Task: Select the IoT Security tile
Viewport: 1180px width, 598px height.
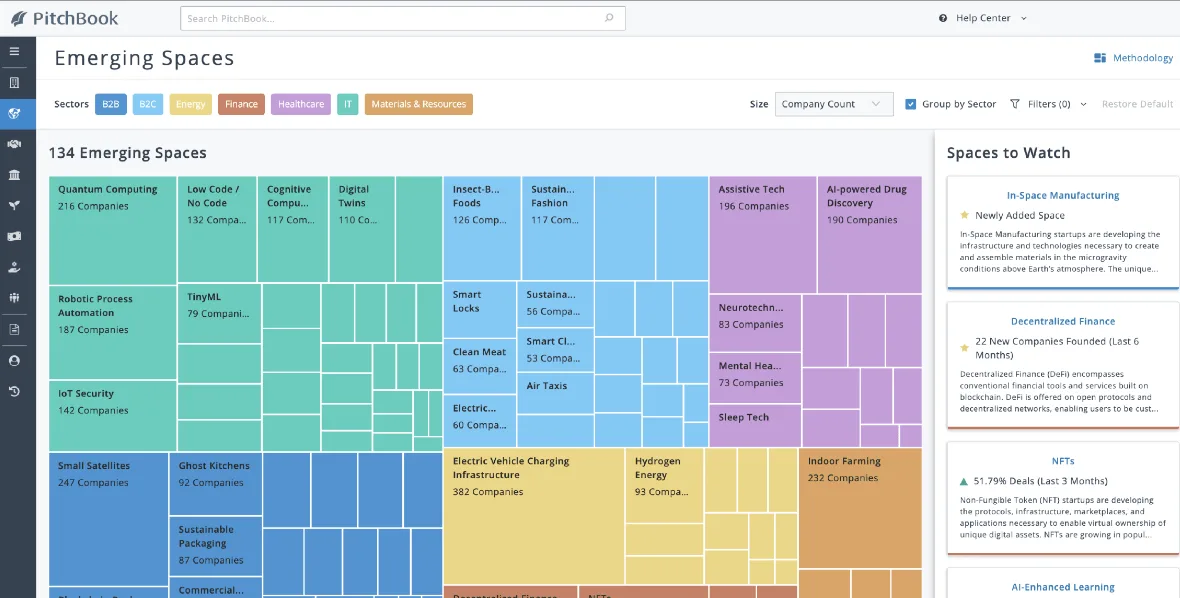Action: click(x=113, y=416)
